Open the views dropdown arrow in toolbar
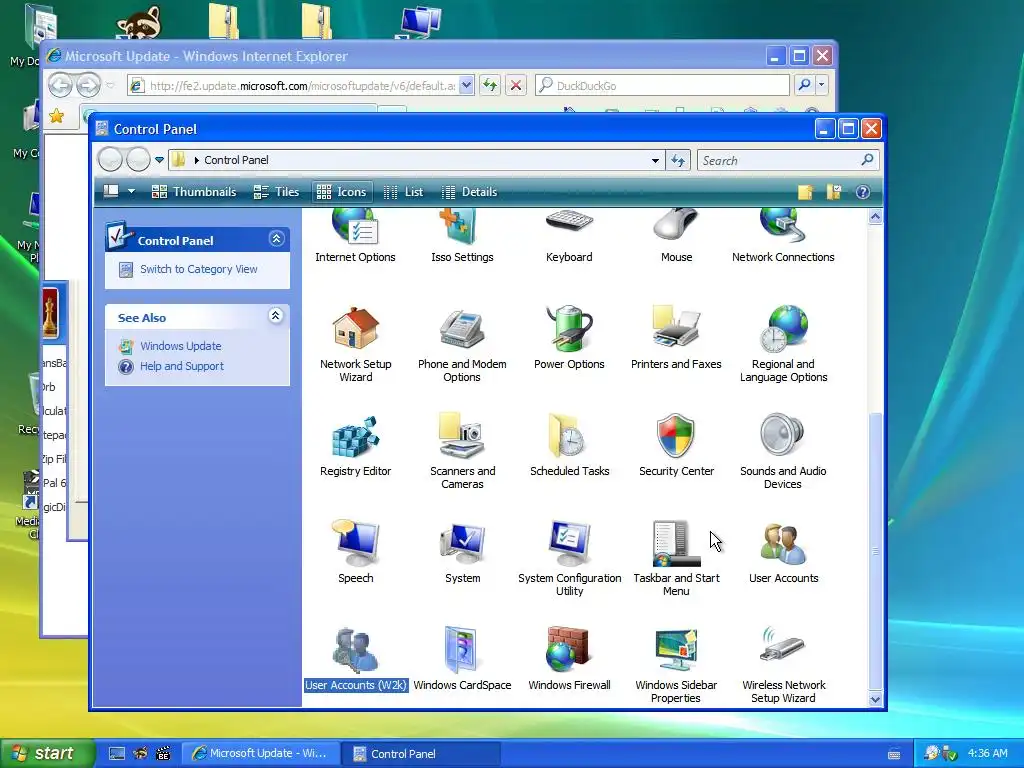Image resolution: width=1024 pixels, height=768 pixels. tap(131, 191)
